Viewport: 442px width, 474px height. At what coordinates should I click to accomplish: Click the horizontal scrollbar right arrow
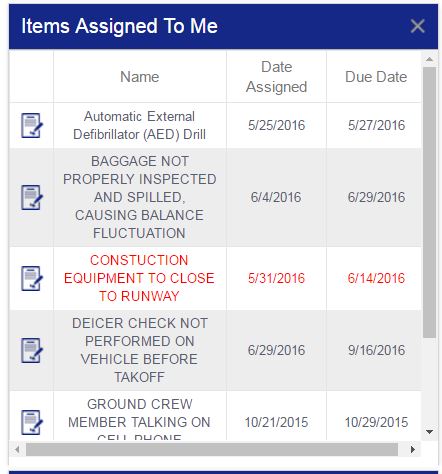coord(413,450)
